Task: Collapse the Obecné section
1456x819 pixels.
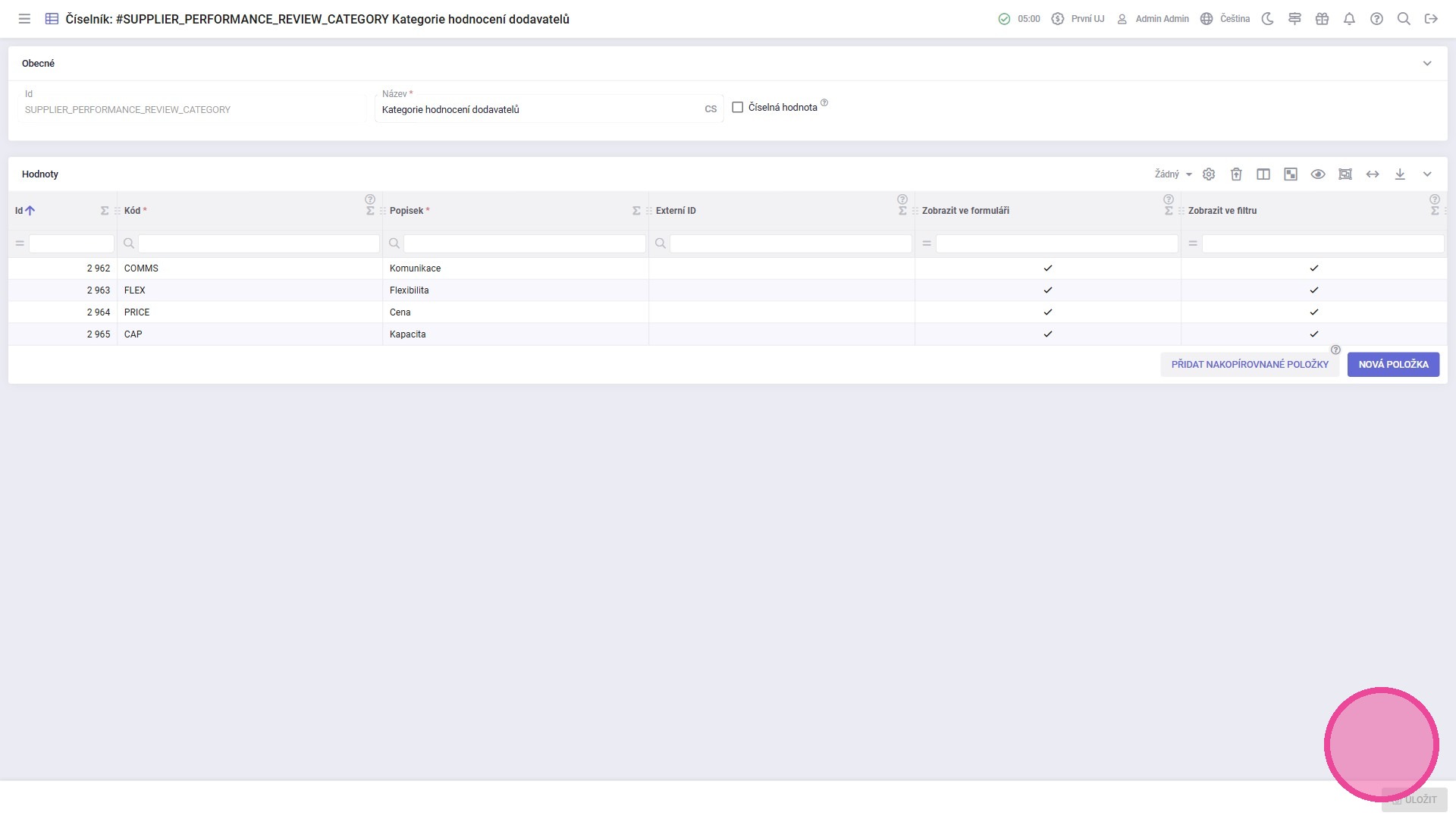Action: 1427,64
